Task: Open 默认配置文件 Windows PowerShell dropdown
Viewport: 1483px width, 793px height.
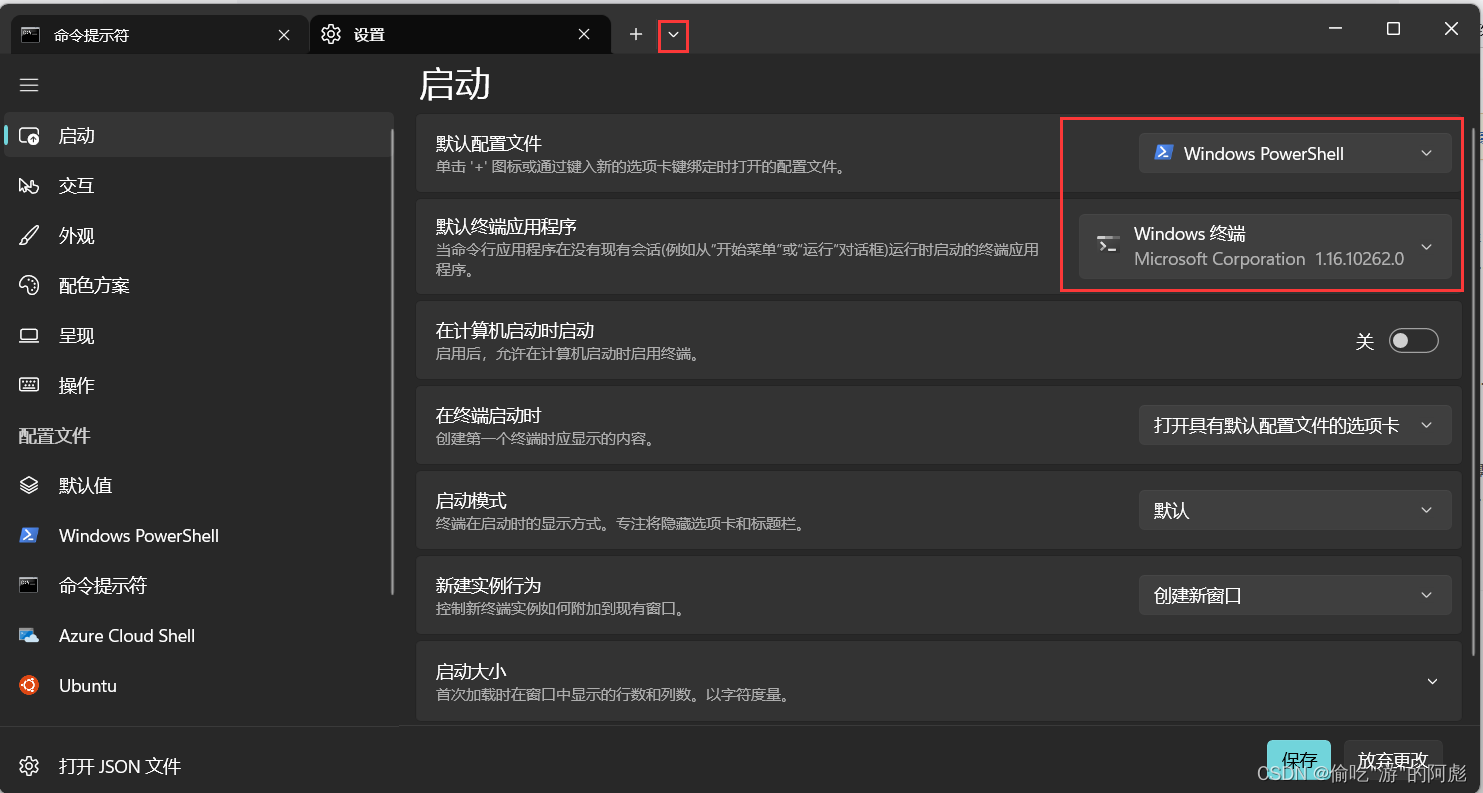Action: [x=1295, y=153]
